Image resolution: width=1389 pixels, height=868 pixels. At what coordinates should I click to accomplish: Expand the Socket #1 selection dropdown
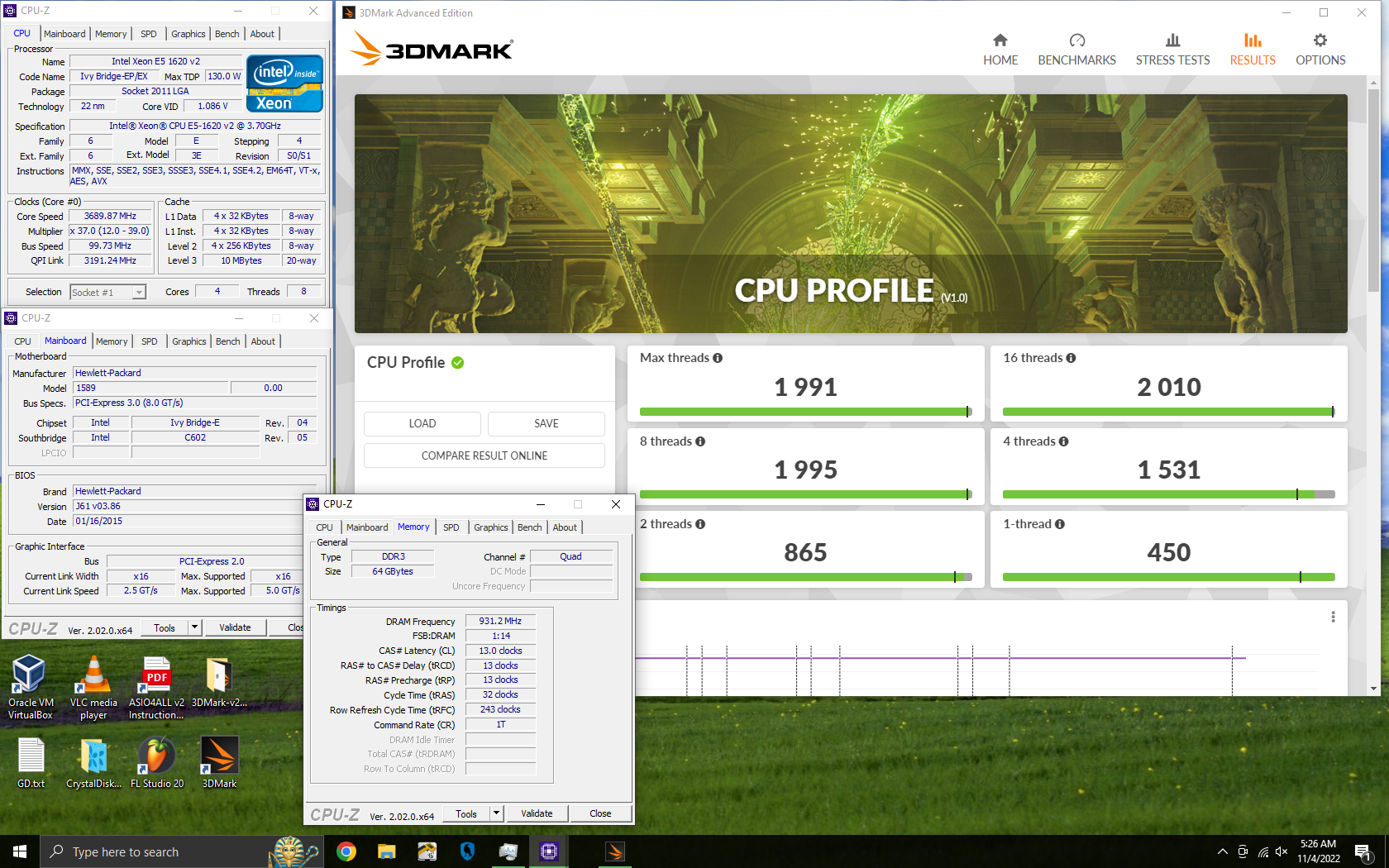tap(139, 293)
